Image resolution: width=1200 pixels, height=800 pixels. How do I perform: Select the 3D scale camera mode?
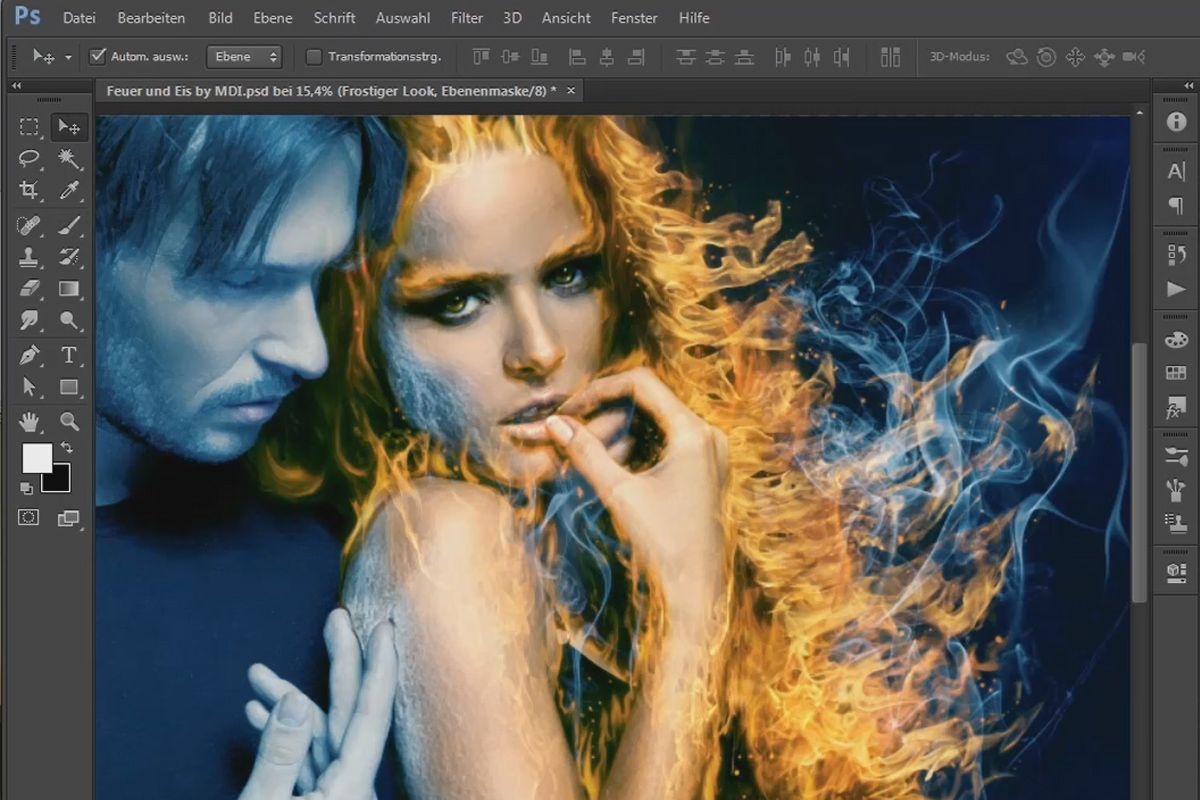click(x=1134, y=57)
